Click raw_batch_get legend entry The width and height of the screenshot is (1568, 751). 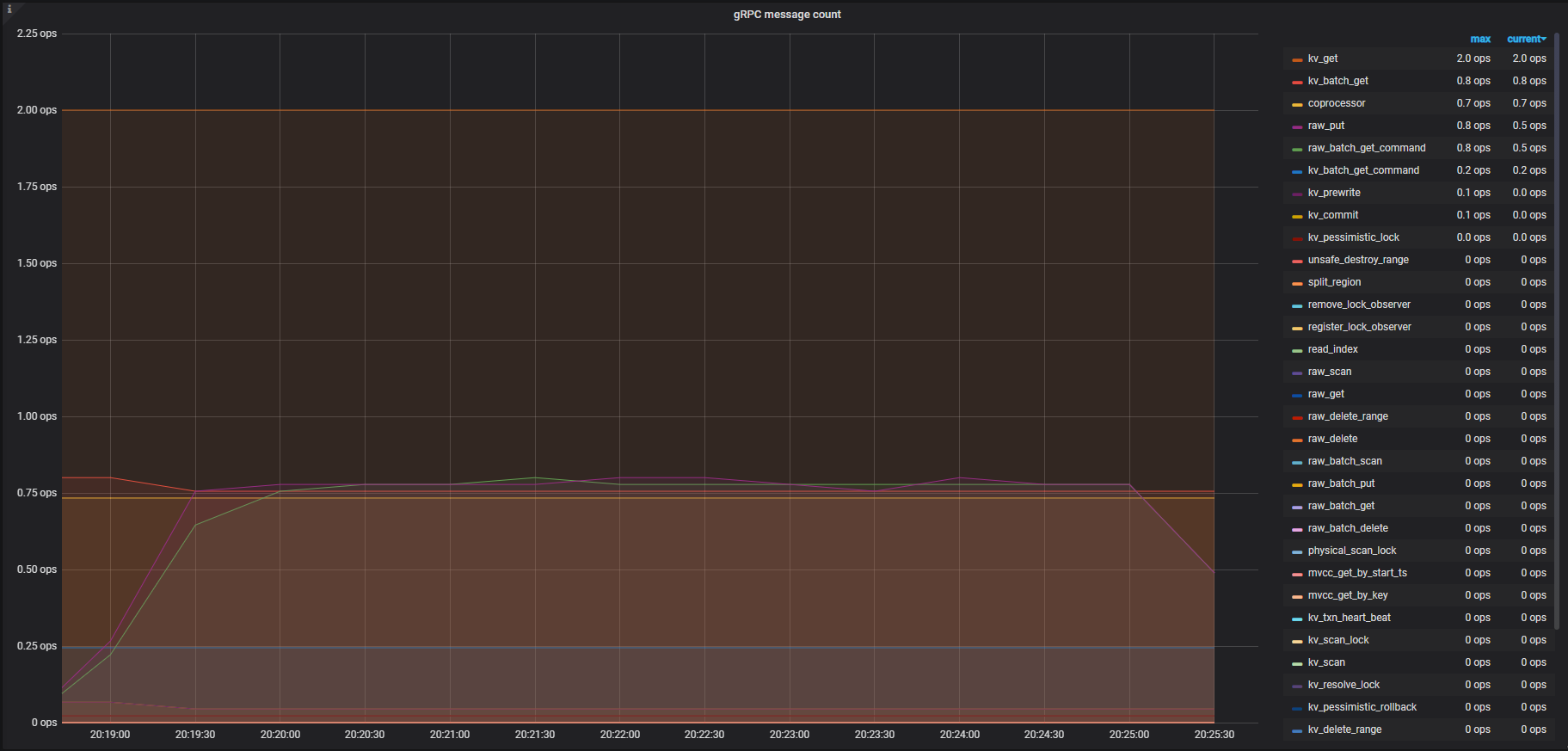click(1342, 506)
